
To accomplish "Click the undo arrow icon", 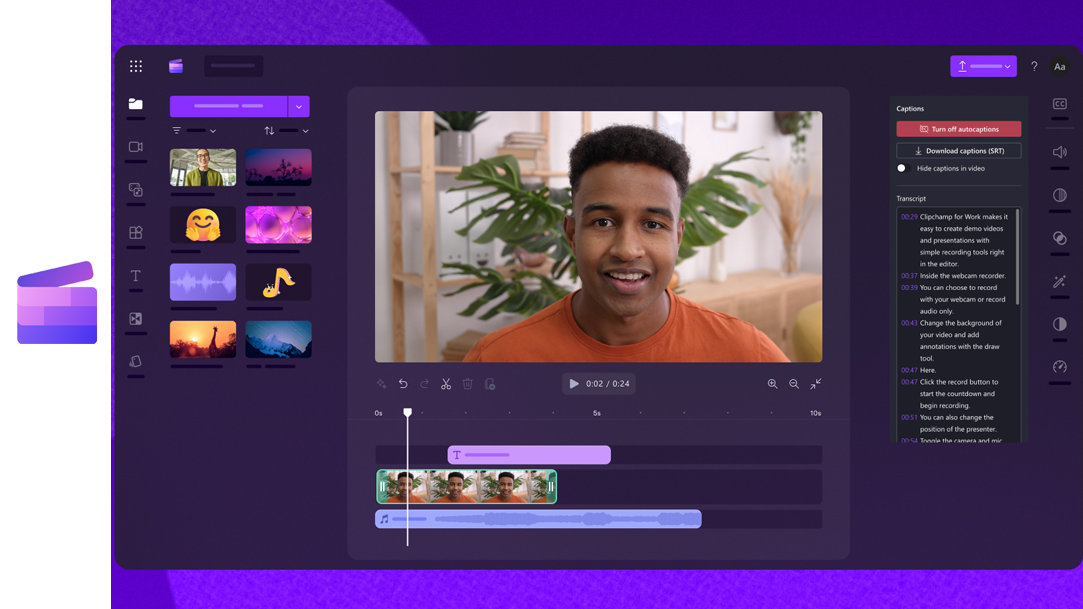I will tap(403, 384).
